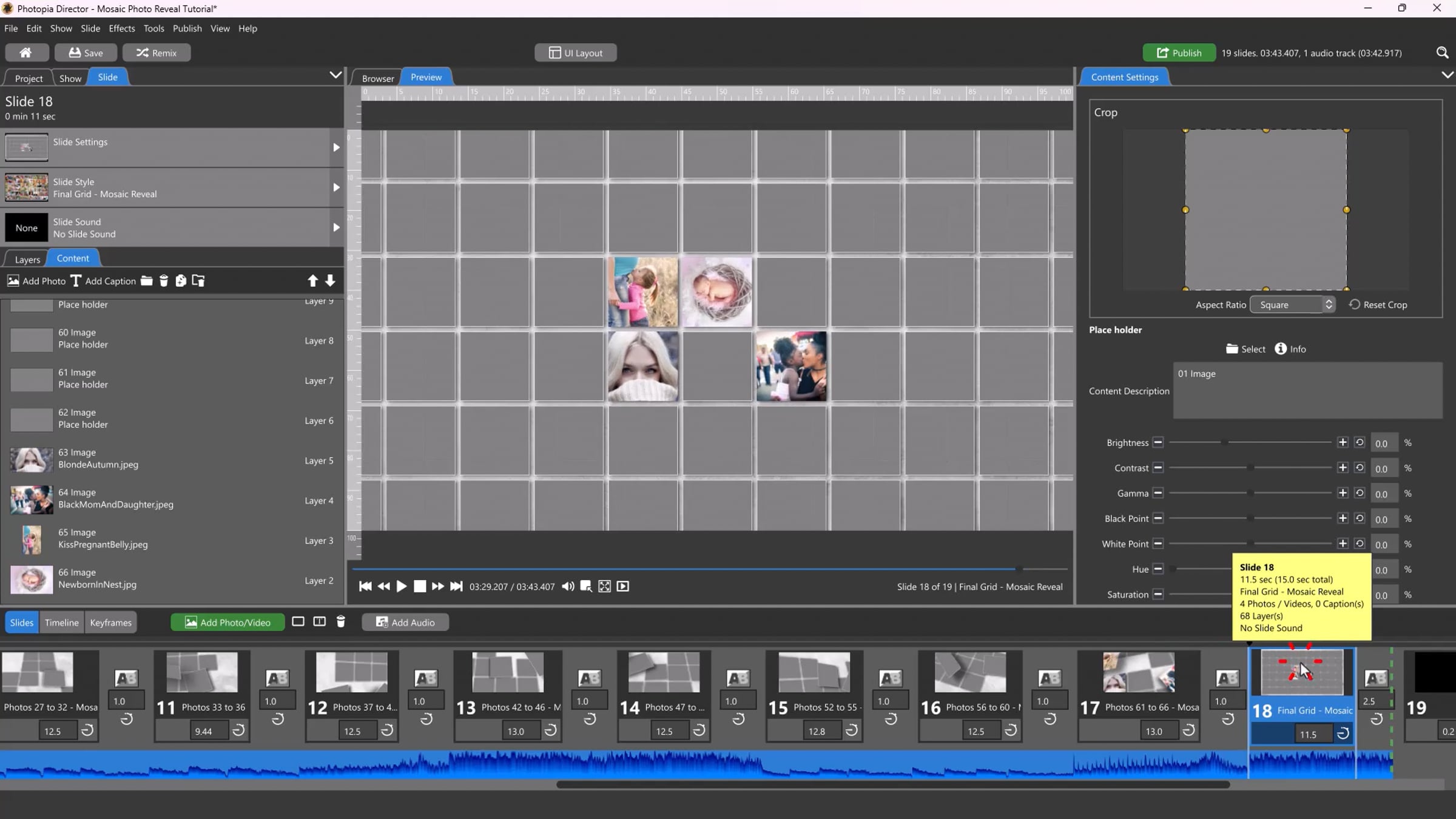The image size is (1456, 819).
Task: Switch to single slide list view icon
Action: click(298, 622)
